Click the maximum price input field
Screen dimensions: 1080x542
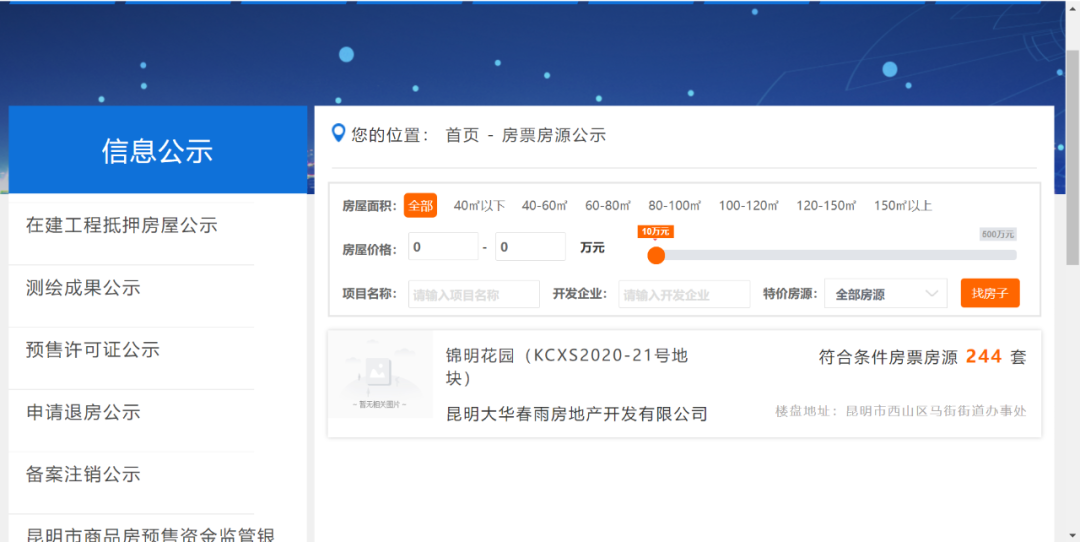530,247
